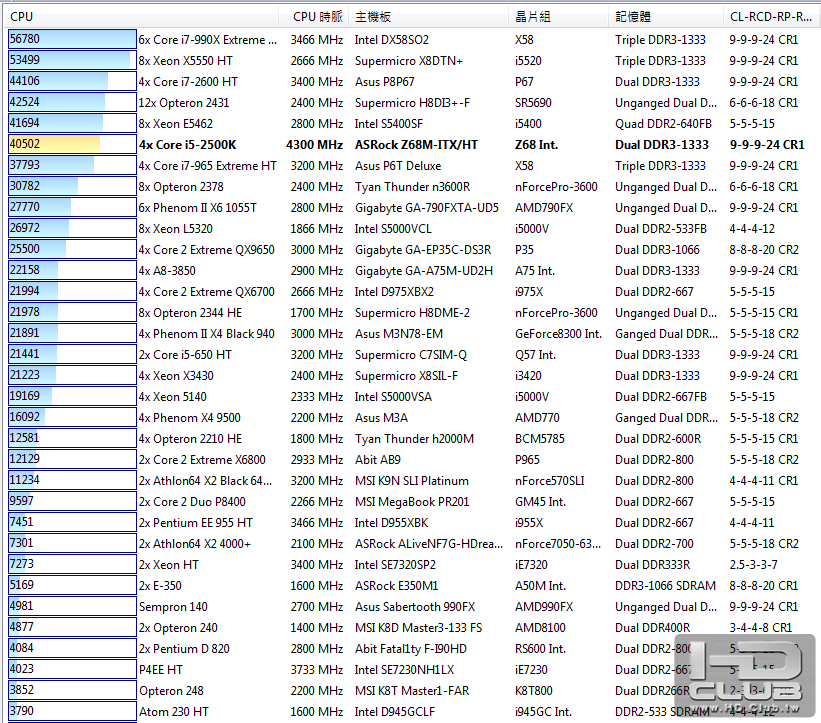Click motherboard cell ASRock Z68M-ITX/HT

[x=416, y=144]
